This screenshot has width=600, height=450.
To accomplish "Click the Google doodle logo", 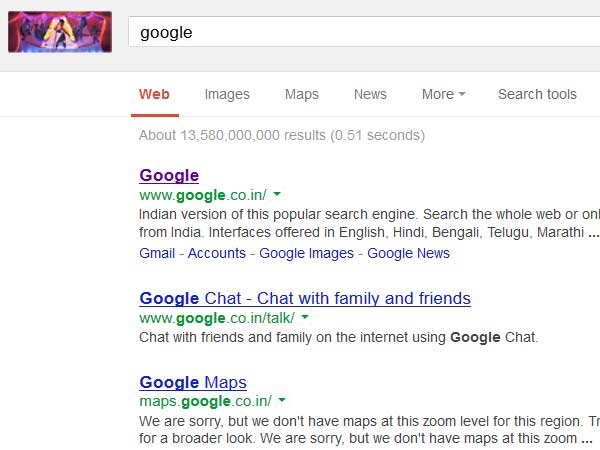I will click(x=59, y=32).
